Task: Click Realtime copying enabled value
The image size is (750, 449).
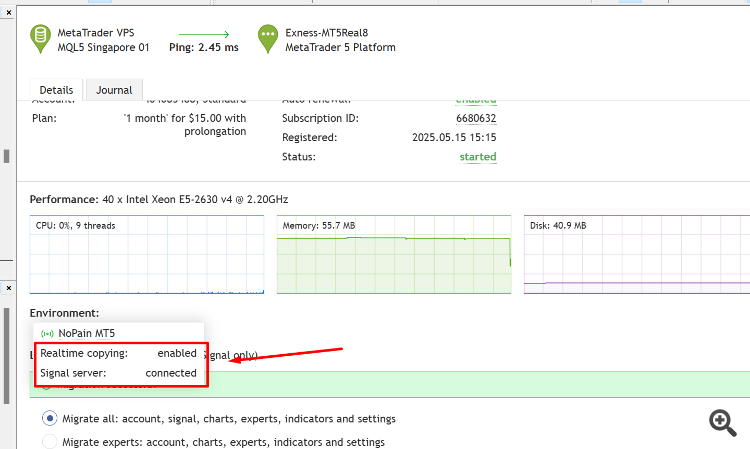Action: [177, 353]
